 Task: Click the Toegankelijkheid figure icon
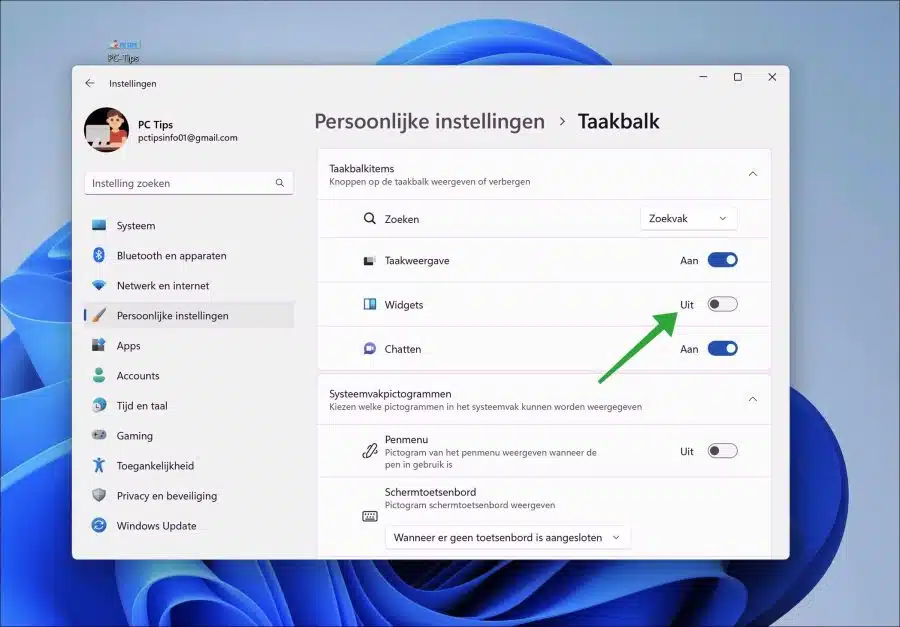tap(99, 465)
